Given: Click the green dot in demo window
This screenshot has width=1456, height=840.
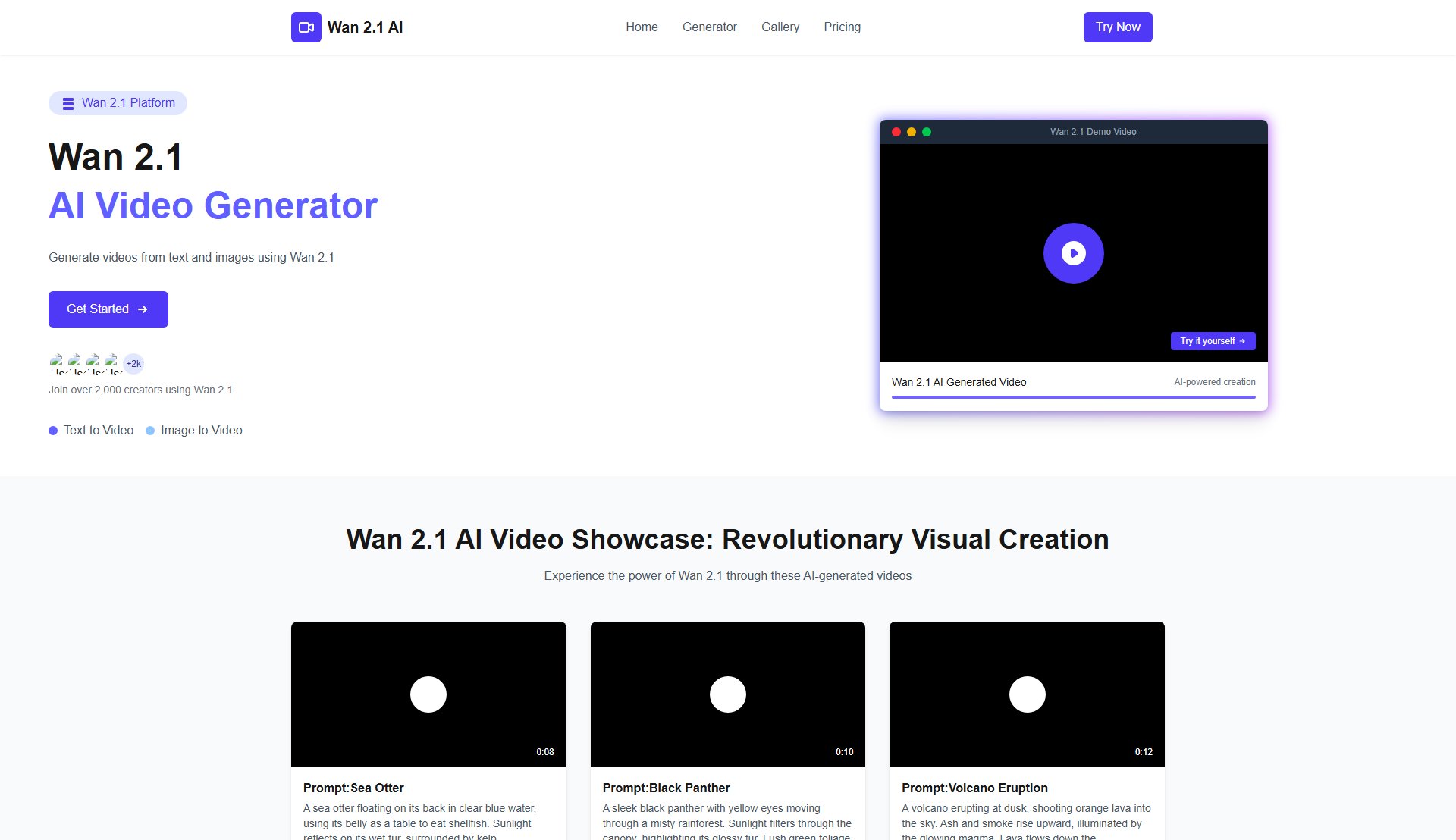Looking at the screenshot, I should coord(927,132).
